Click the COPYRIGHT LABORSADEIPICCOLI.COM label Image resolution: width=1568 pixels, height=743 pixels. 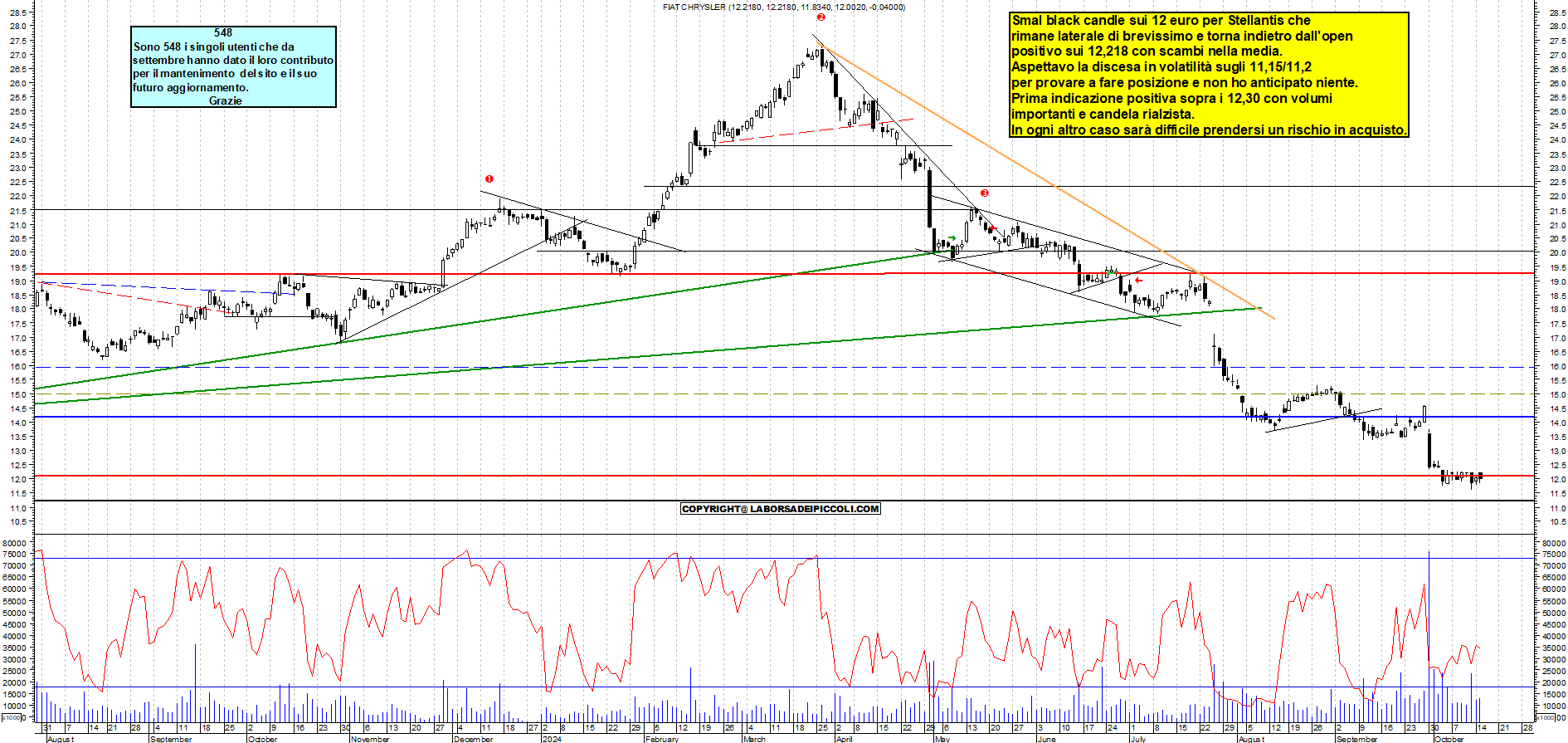(780, 509)
